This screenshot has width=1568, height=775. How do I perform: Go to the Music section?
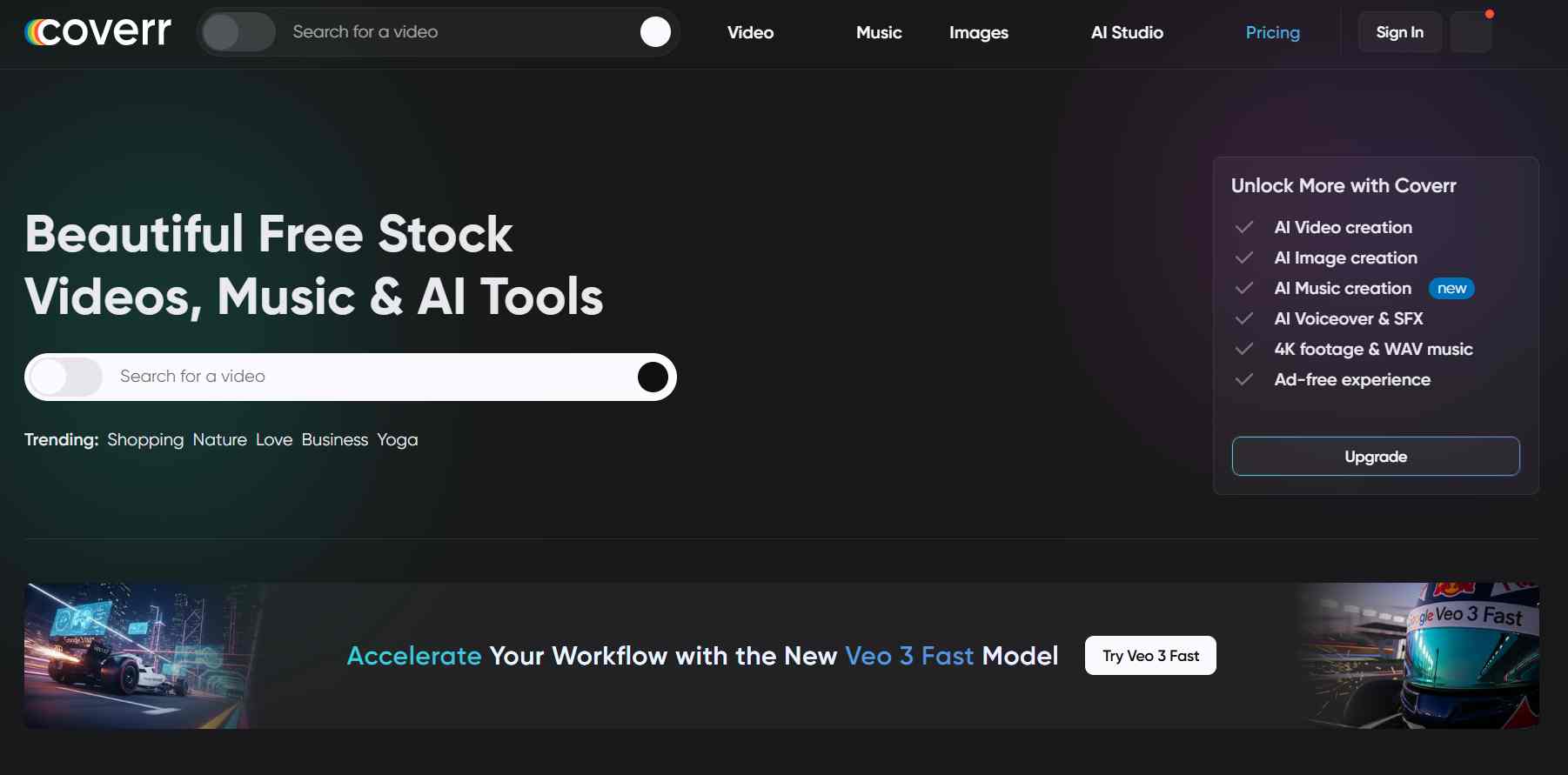point(878,32)
